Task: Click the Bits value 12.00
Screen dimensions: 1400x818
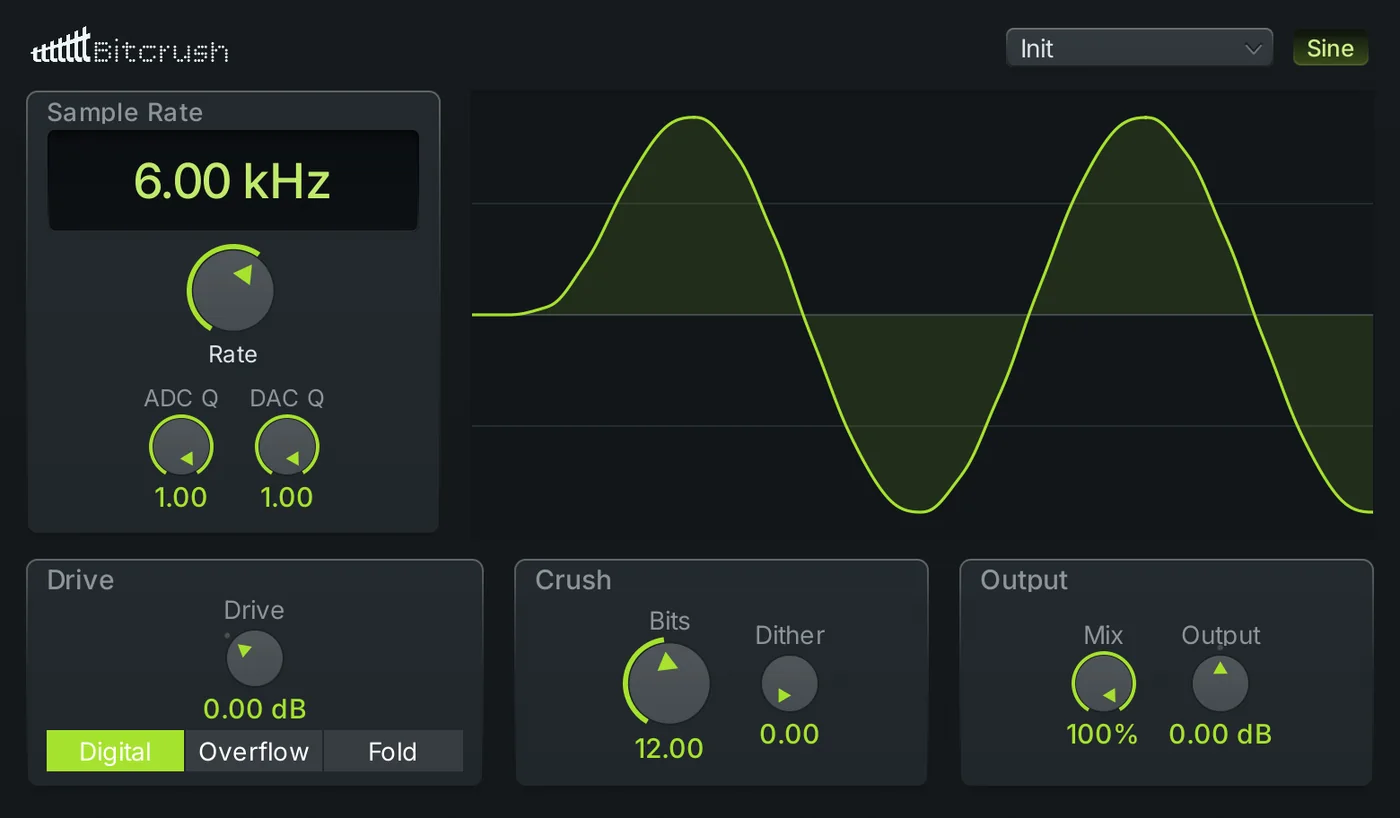Action: (669, 748)
